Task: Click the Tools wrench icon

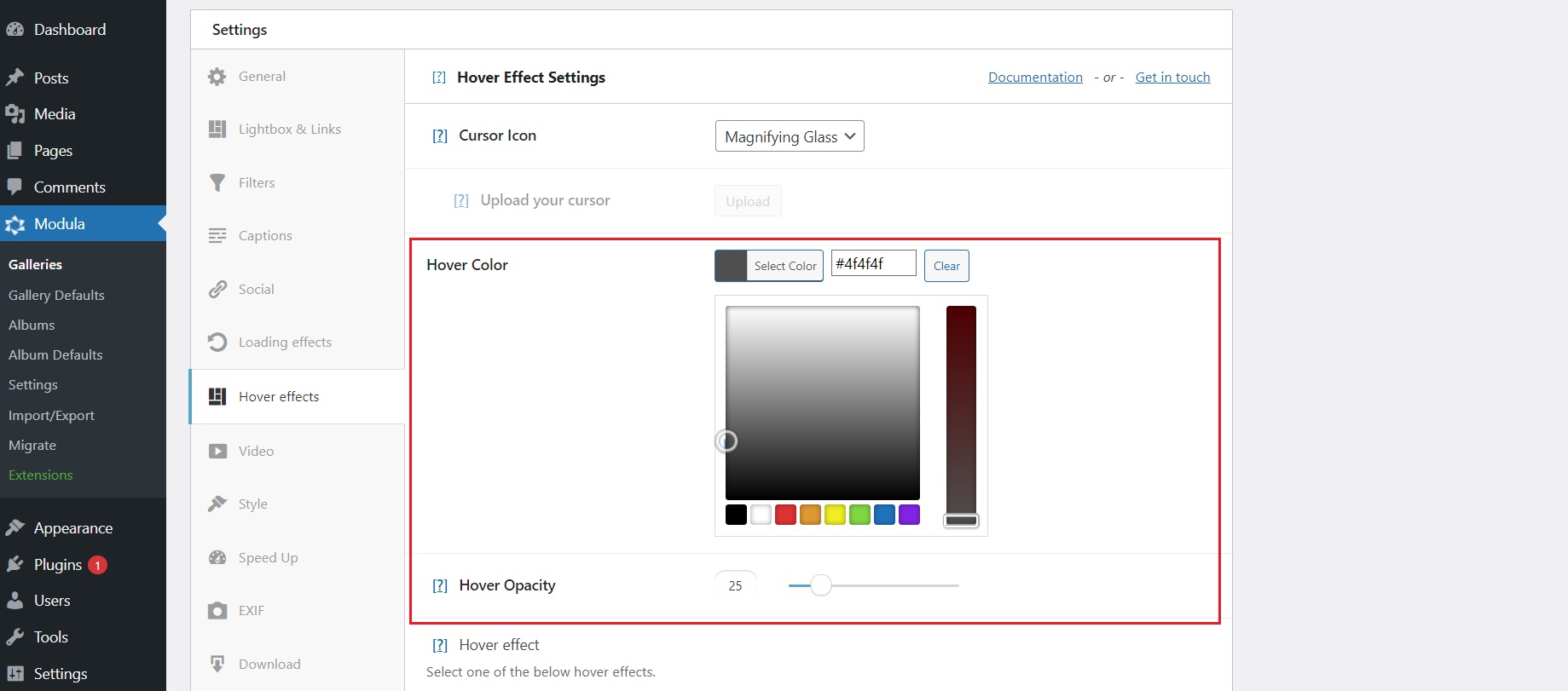Action: (14, 637)
